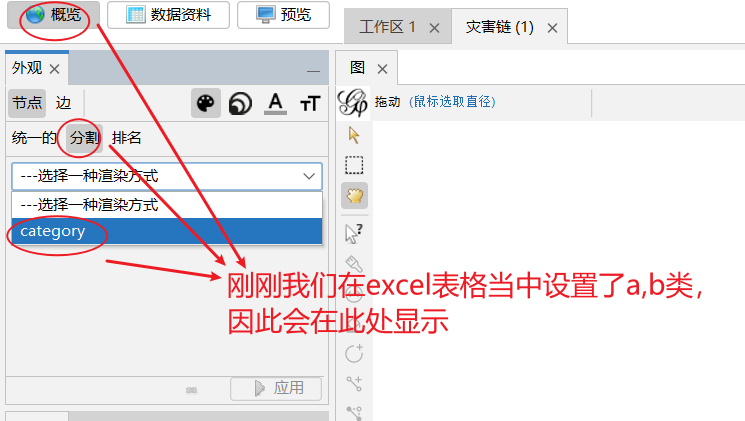
Task: Select the color palette icon
Action: pos(206,103)
